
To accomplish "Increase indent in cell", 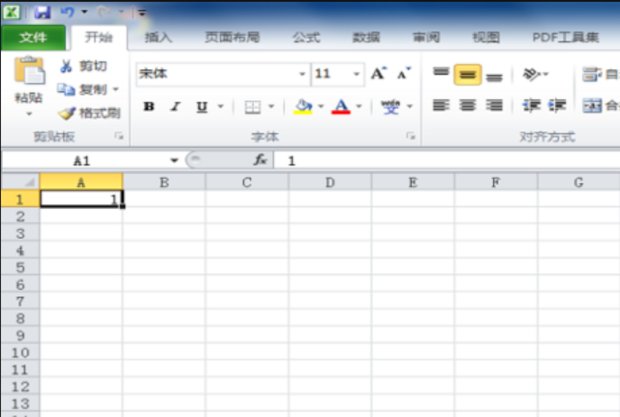I will click(x=557, y=105).
